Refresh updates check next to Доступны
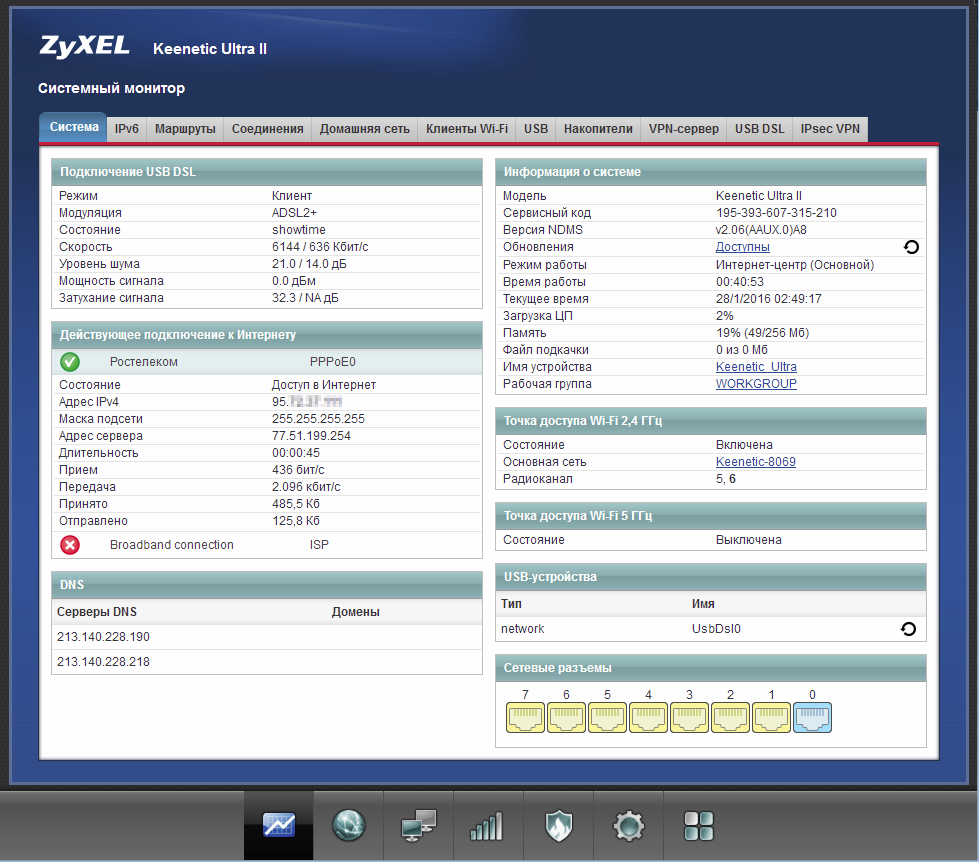This screenshot has height=862, width=979. [x=911, y=247]
